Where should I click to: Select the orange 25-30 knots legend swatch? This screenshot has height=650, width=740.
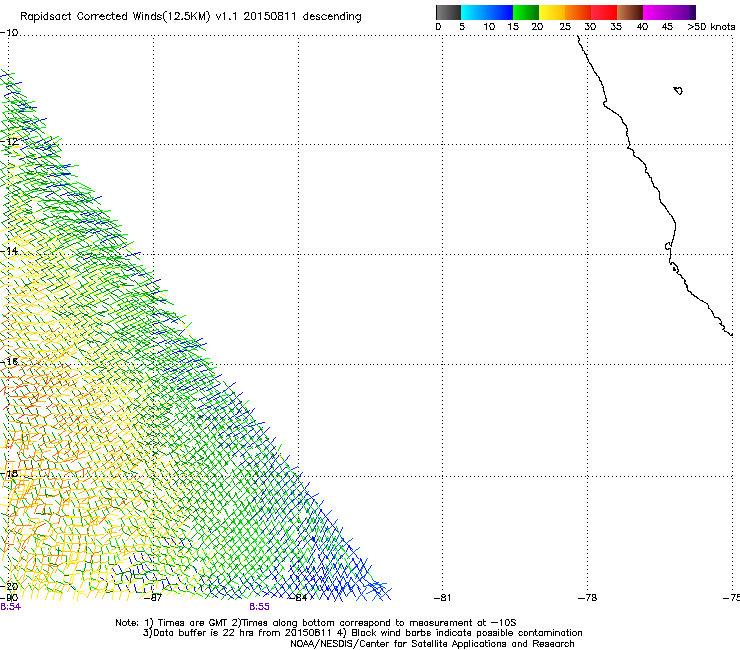click(x=578, y=12)
